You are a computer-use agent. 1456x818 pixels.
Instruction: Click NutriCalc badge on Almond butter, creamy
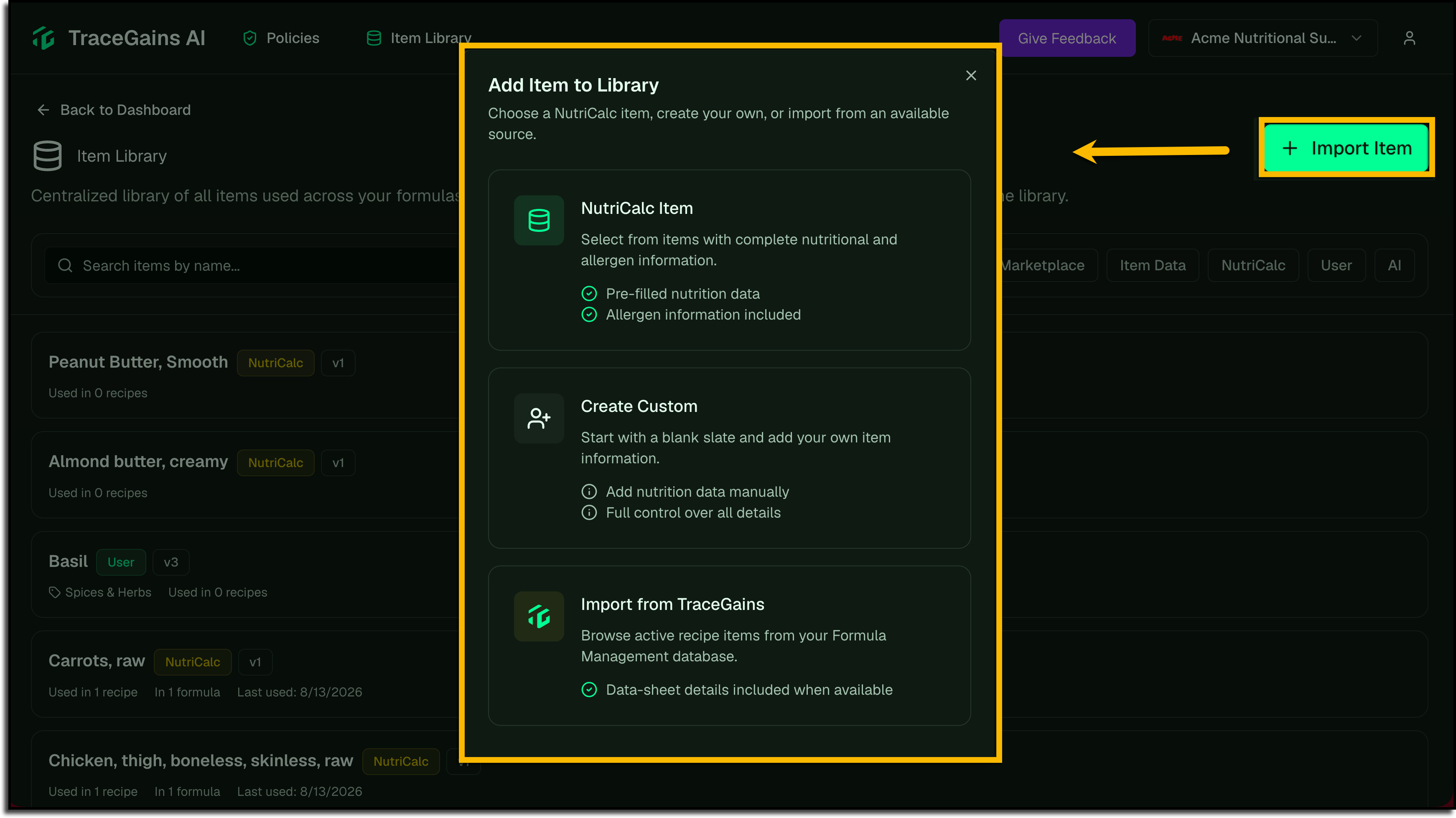[x=275, y=462]
